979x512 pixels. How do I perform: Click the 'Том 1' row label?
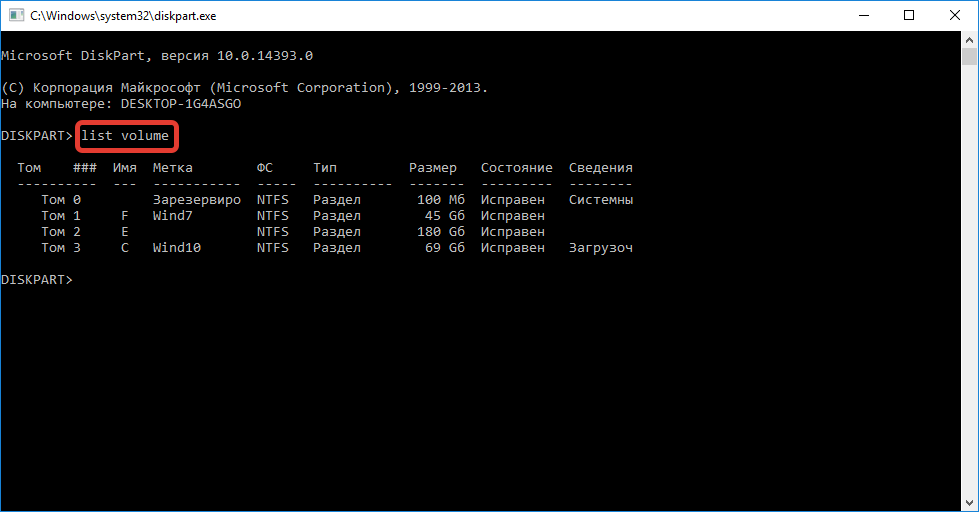pyautogui.click(x=61, y=215)
